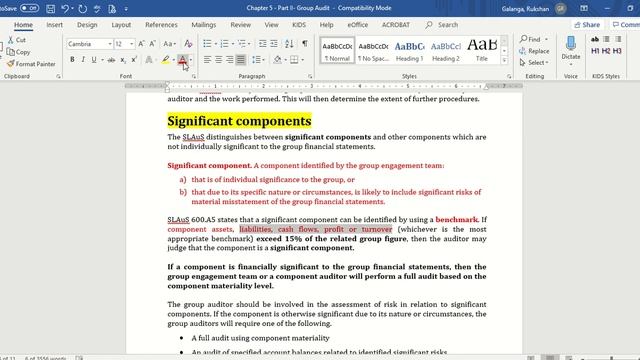Open font color dropdown arrow
640x360 pixels.
pyautogui.click(x=191, y=60)
